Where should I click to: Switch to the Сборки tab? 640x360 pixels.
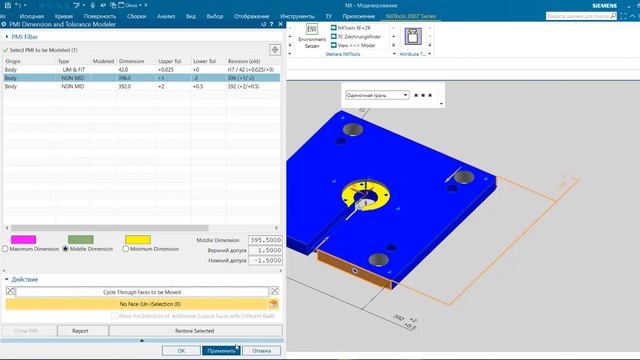click(x=136, y=16)
